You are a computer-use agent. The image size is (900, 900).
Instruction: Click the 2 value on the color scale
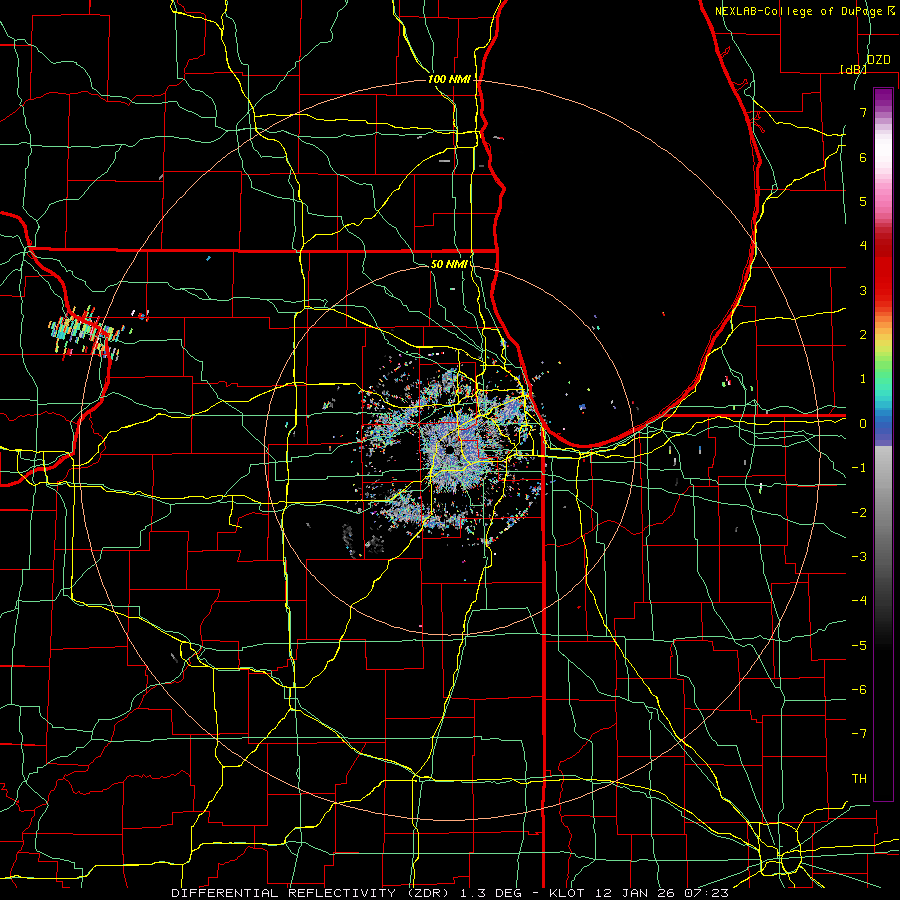pos(863,335)
